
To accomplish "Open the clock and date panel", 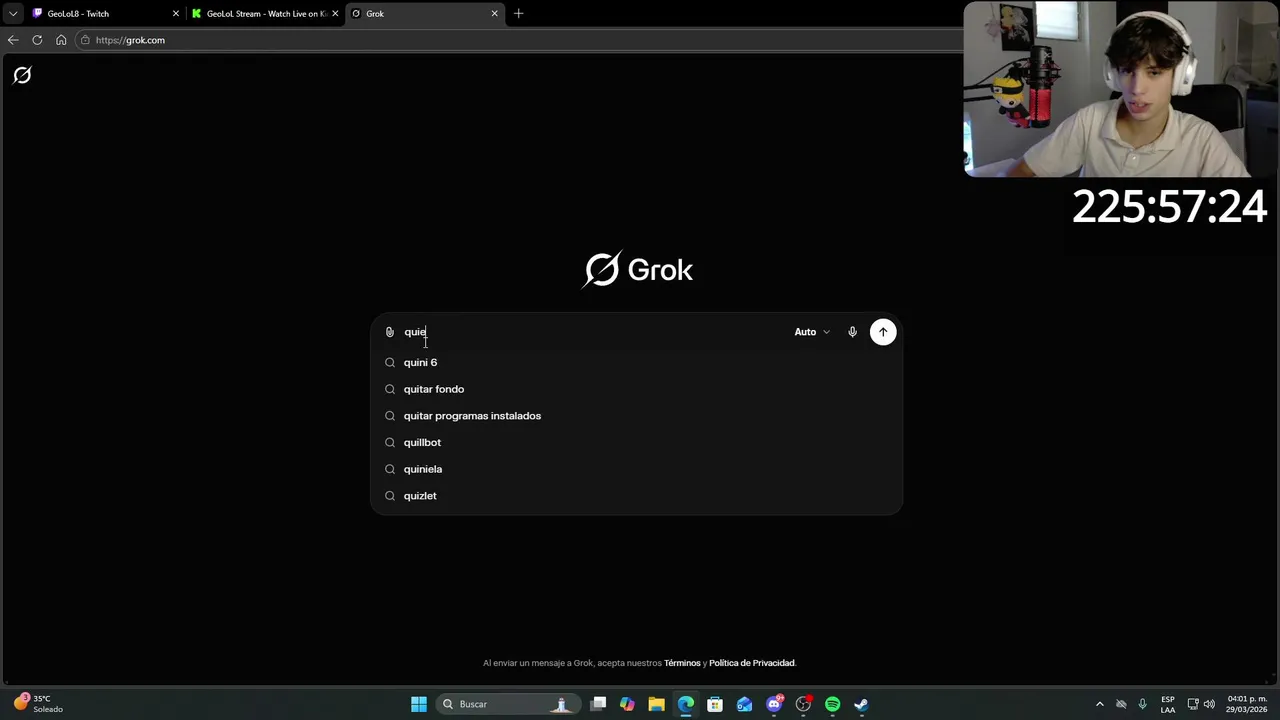I will pyautogui.click(x=1246, y=704).
